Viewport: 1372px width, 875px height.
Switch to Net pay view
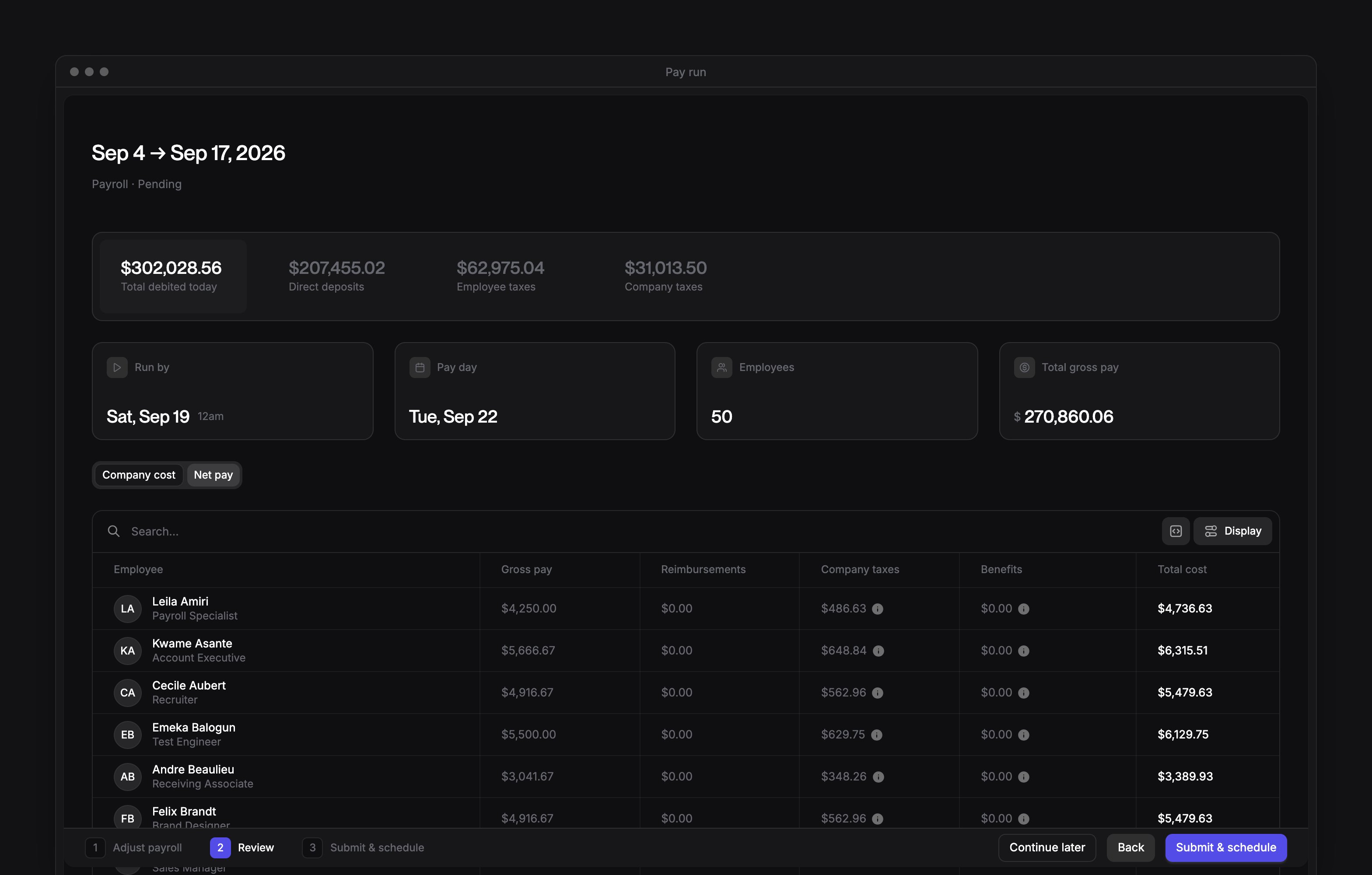pos(213,475)
